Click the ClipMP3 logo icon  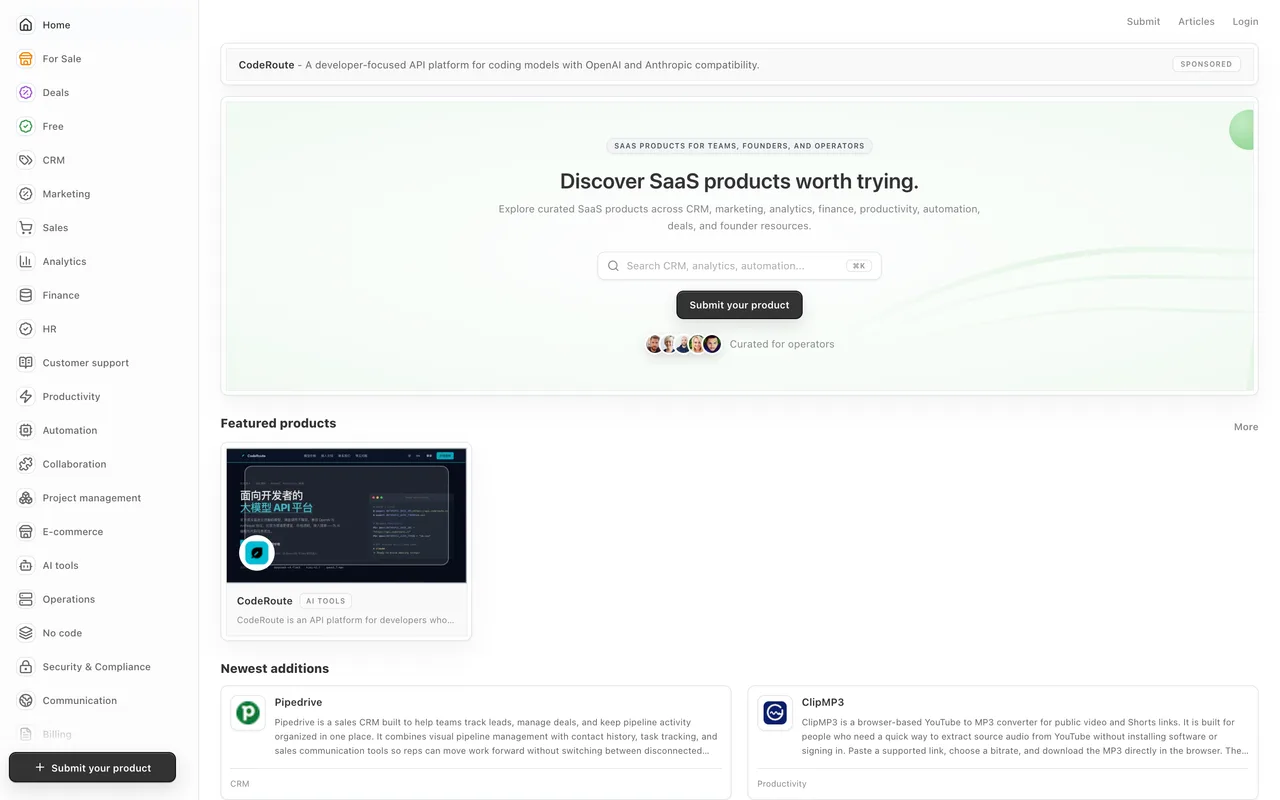pos(775,713)
